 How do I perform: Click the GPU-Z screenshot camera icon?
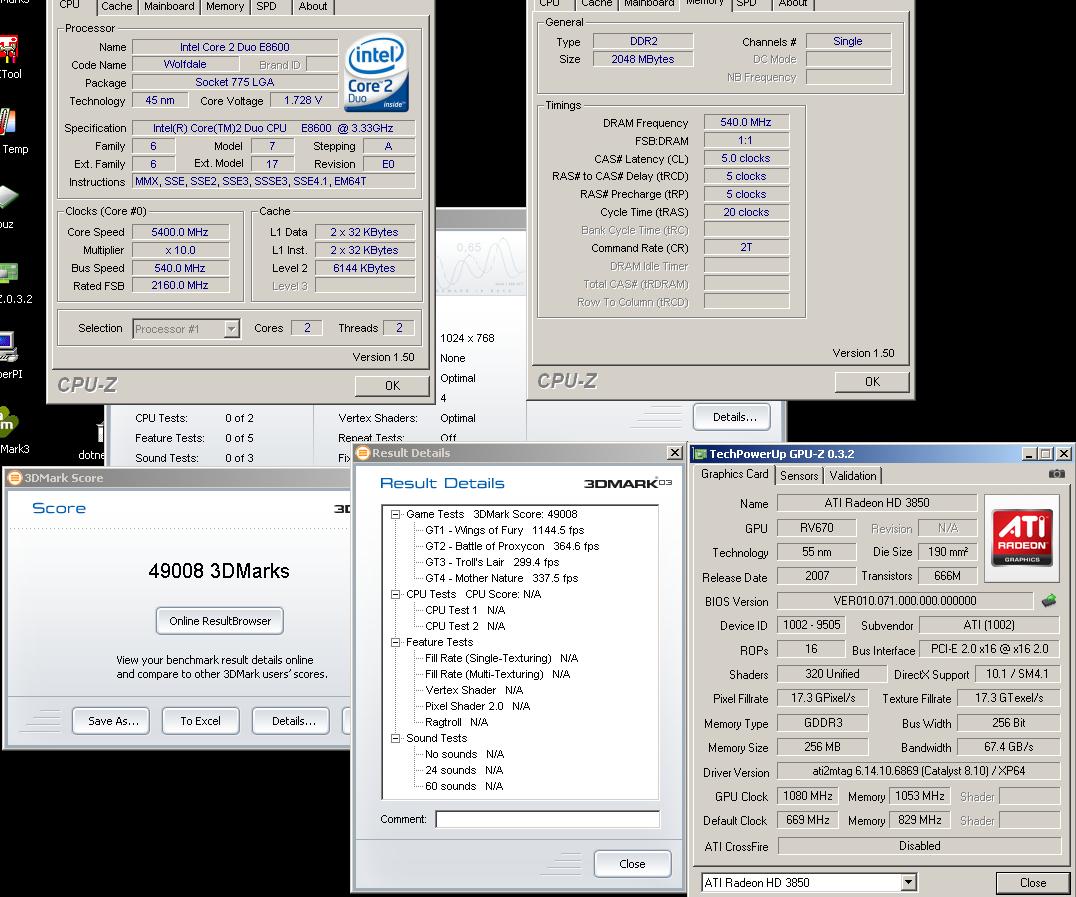coord(1057,474)
